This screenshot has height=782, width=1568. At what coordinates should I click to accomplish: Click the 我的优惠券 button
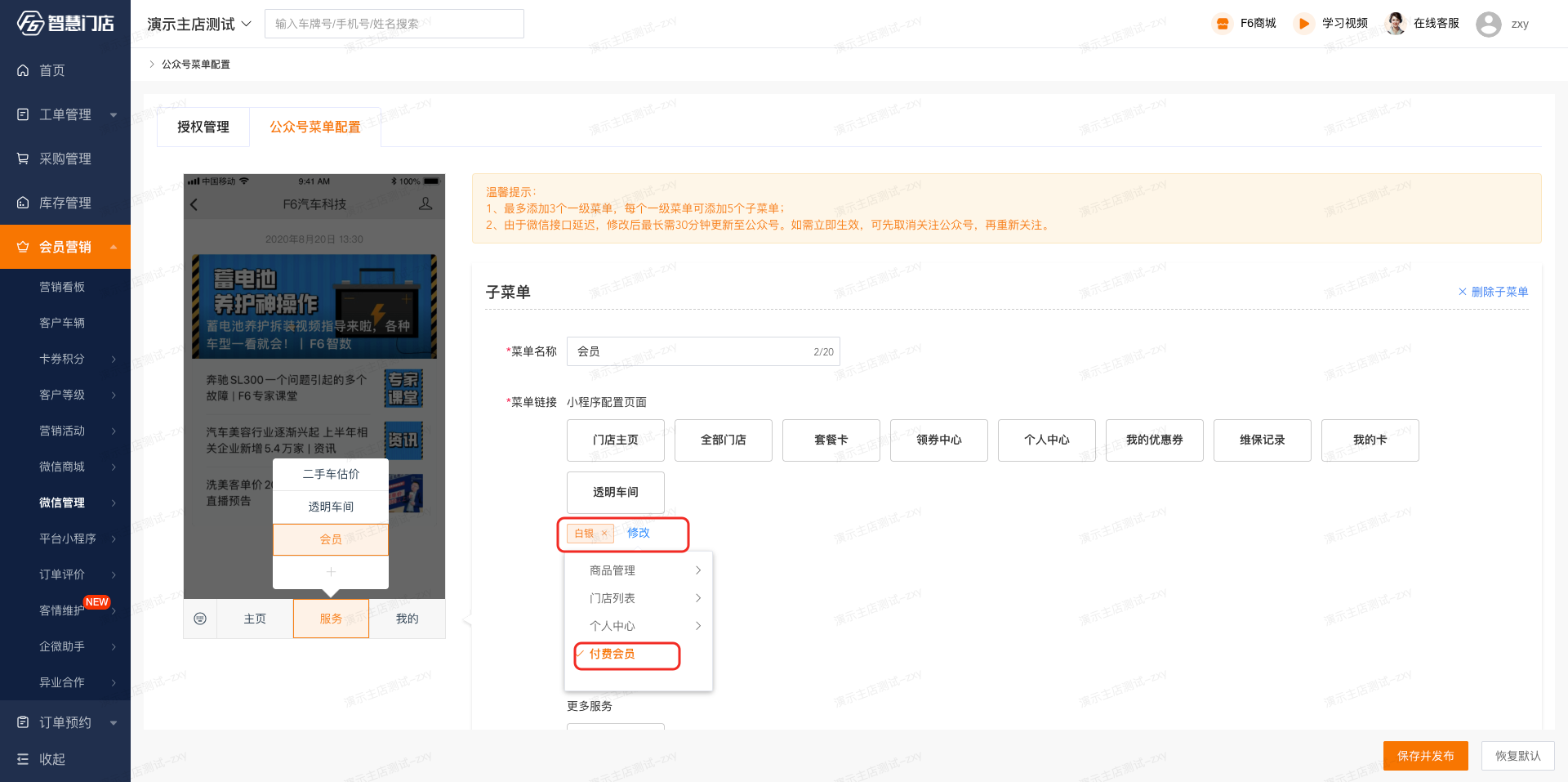[1155, 440]
